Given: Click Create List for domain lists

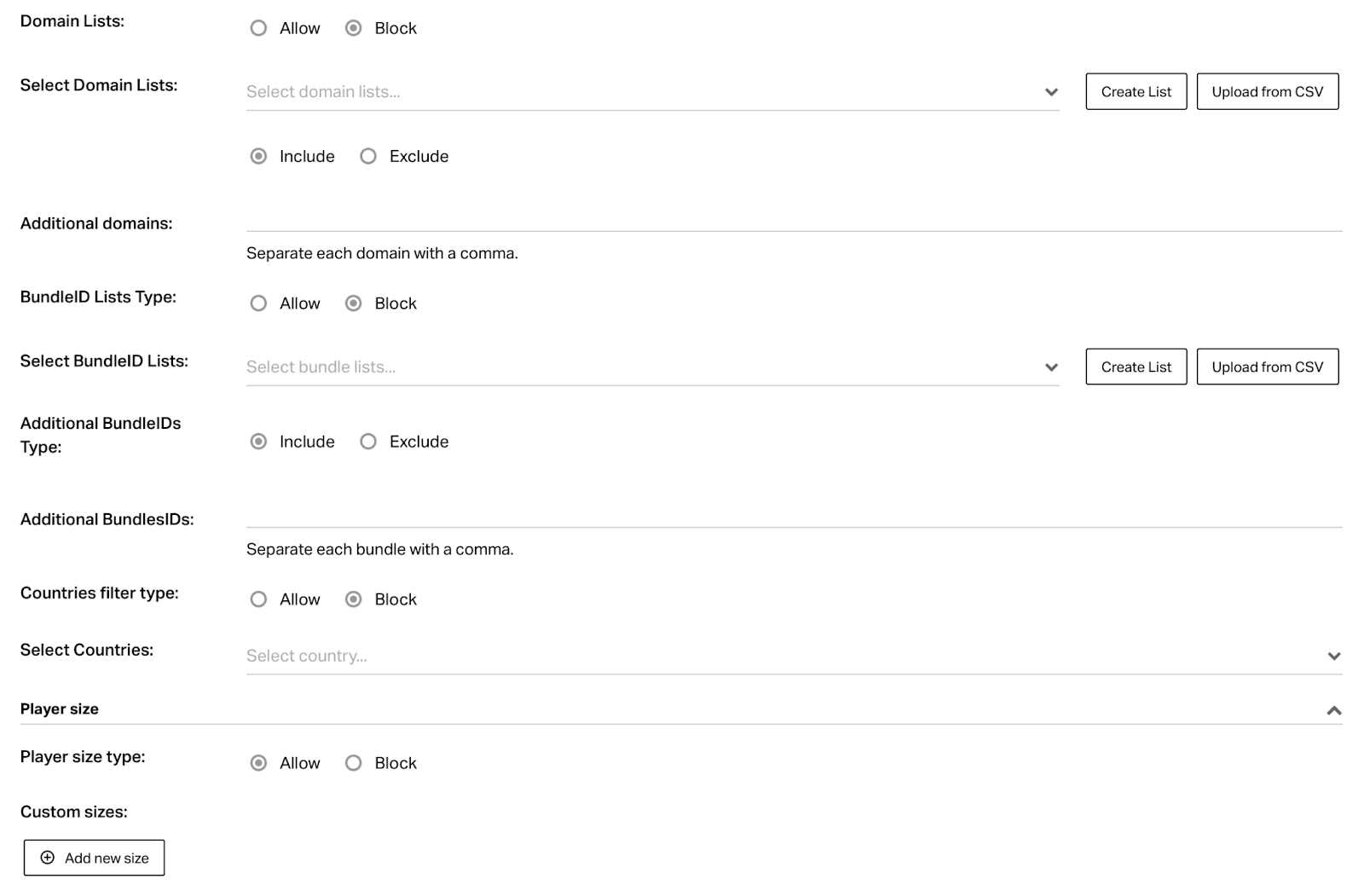Looking at the screenshot, I should click(x=1136, y=91).
